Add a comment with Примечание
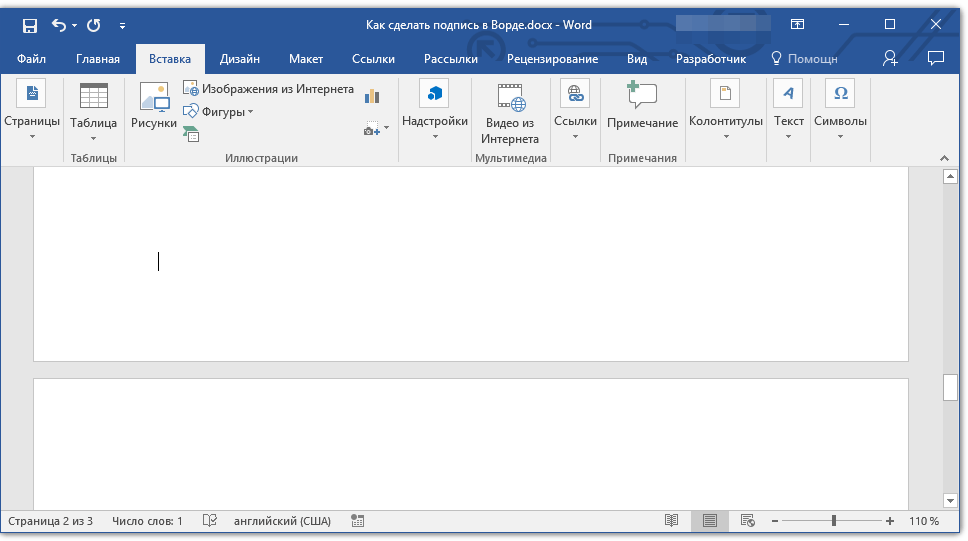968x541 pixels. point(642,108)
